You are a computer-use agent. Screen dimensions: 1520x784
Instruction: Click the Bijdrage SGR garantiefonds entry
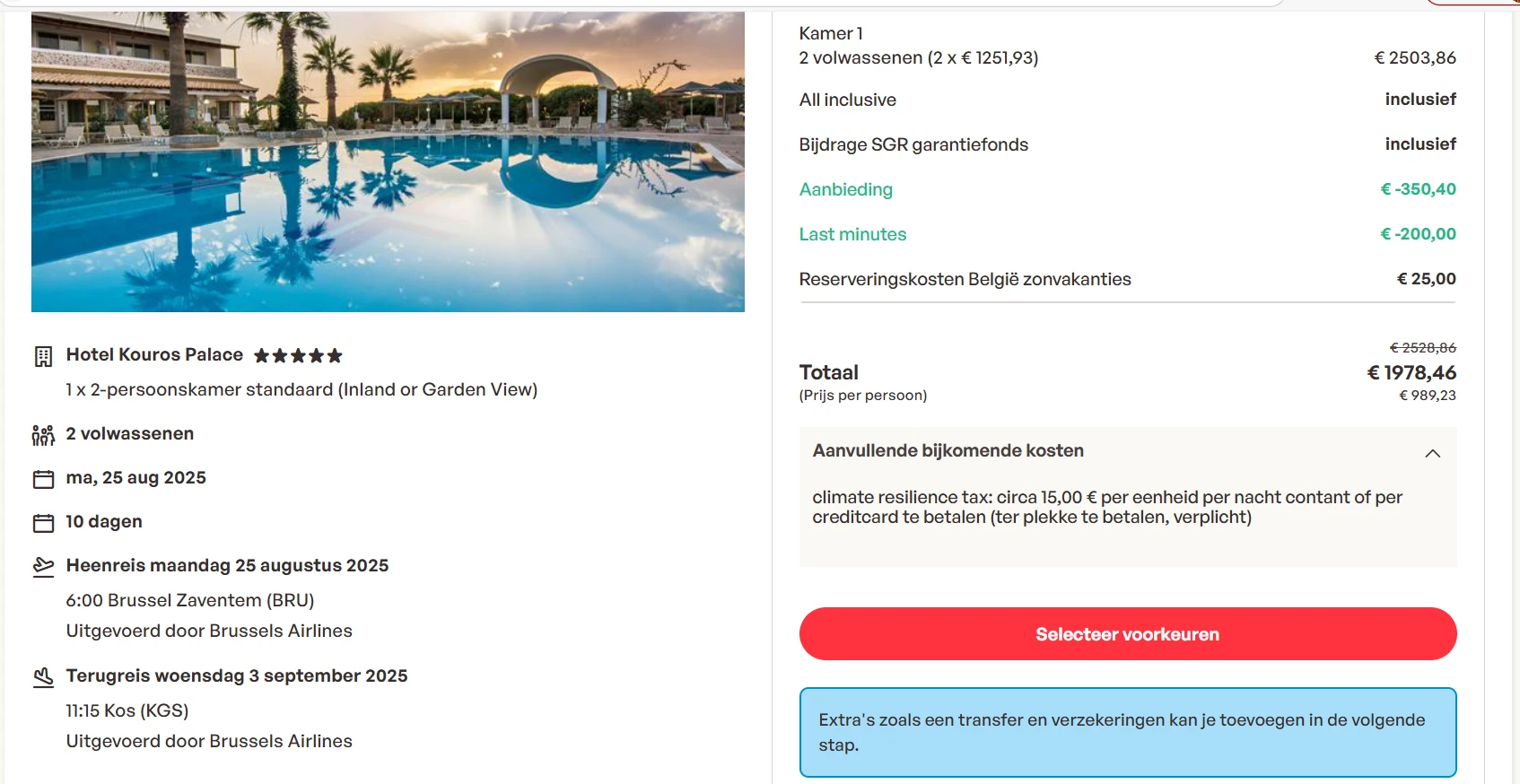[x=913, y=144]
